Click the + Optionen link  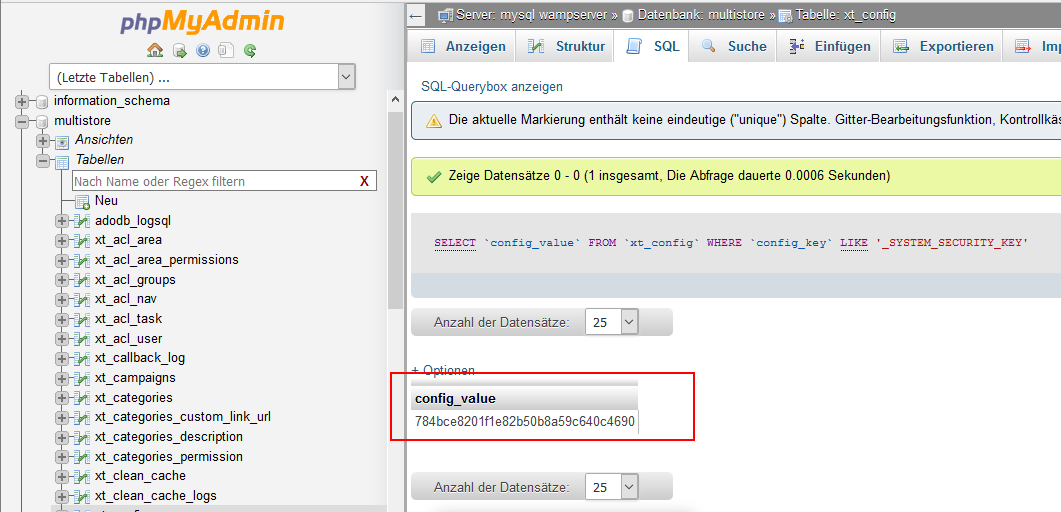click(x=443, y=370)
